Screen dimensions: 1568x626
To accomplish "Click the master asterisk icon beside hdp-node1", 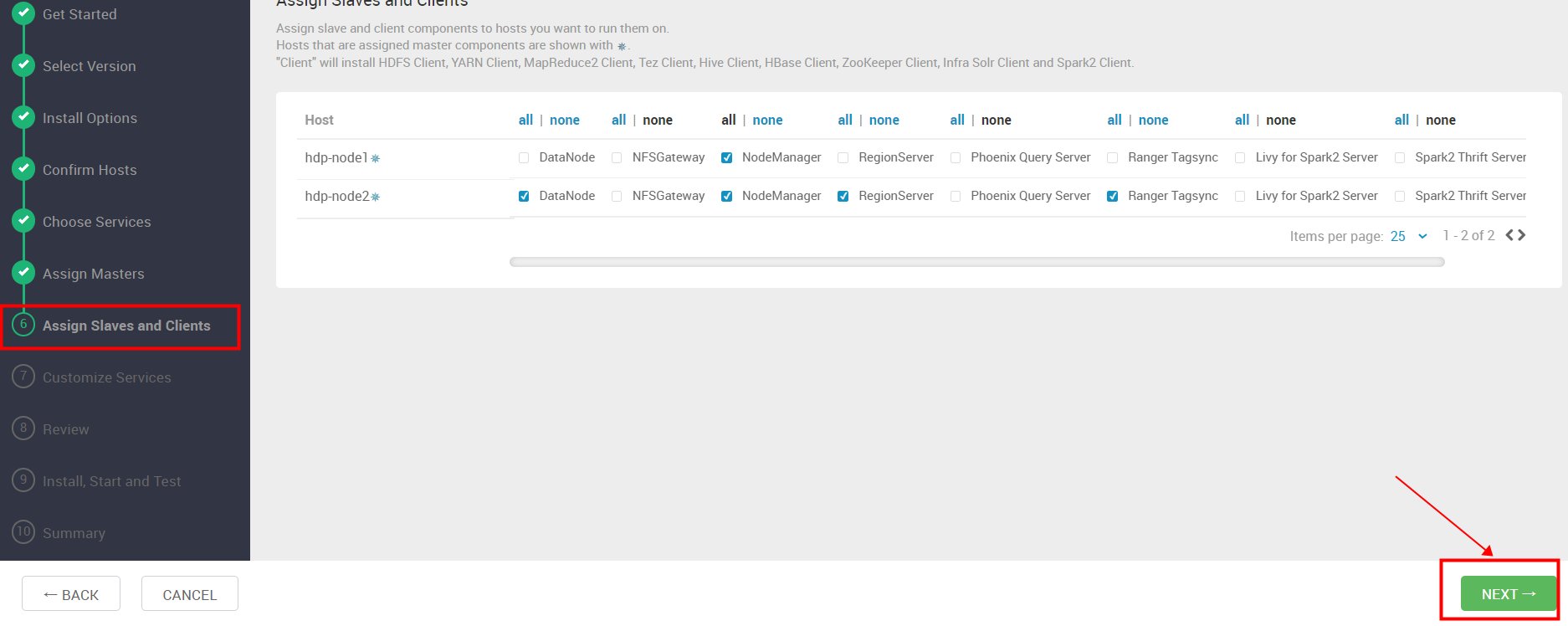I will click(x=376, y=158).
